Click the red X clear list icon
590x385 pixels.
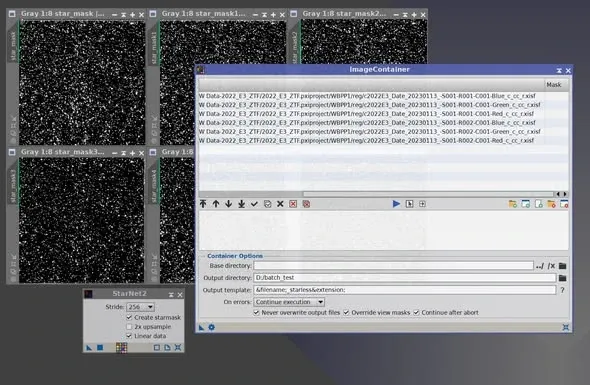coord(293,204)
